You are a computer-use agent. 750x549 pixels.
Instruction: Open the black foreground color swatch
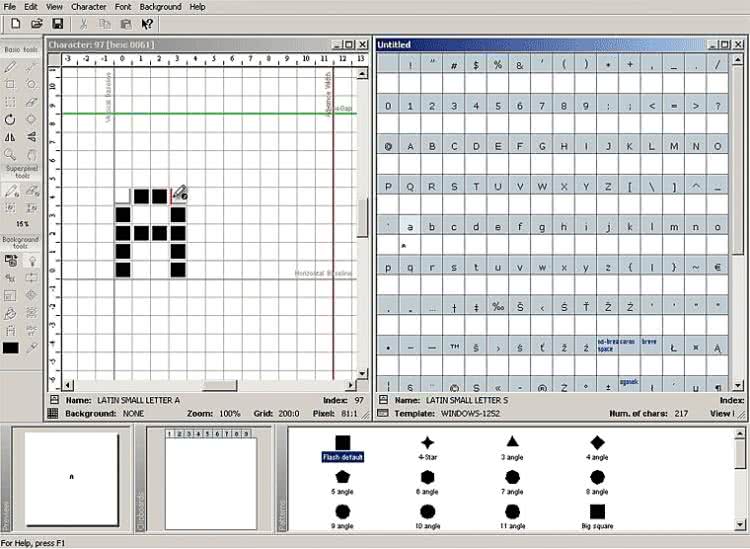pyautogui.click(x=11, y=348)
